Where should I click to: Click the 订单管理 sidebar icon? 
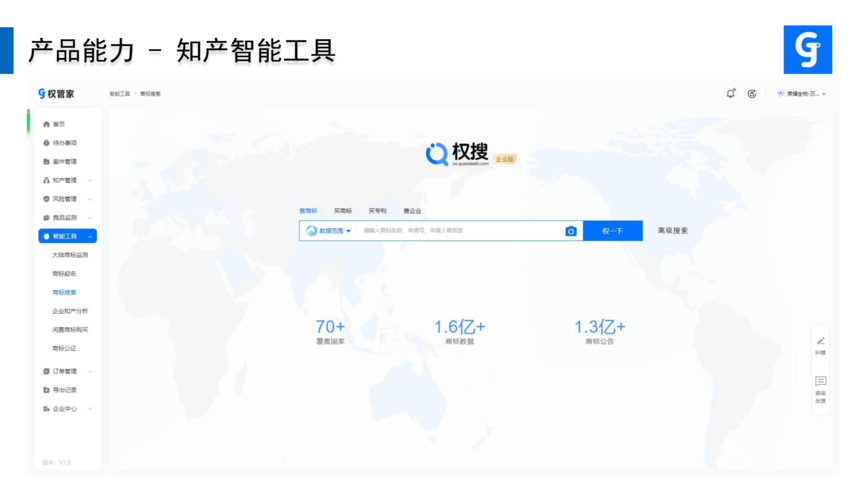click(x=46, y=371)
